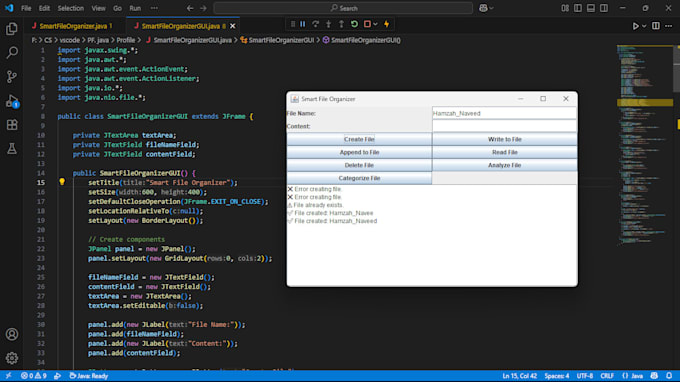Toggle the bottom panel

[591, 8]
